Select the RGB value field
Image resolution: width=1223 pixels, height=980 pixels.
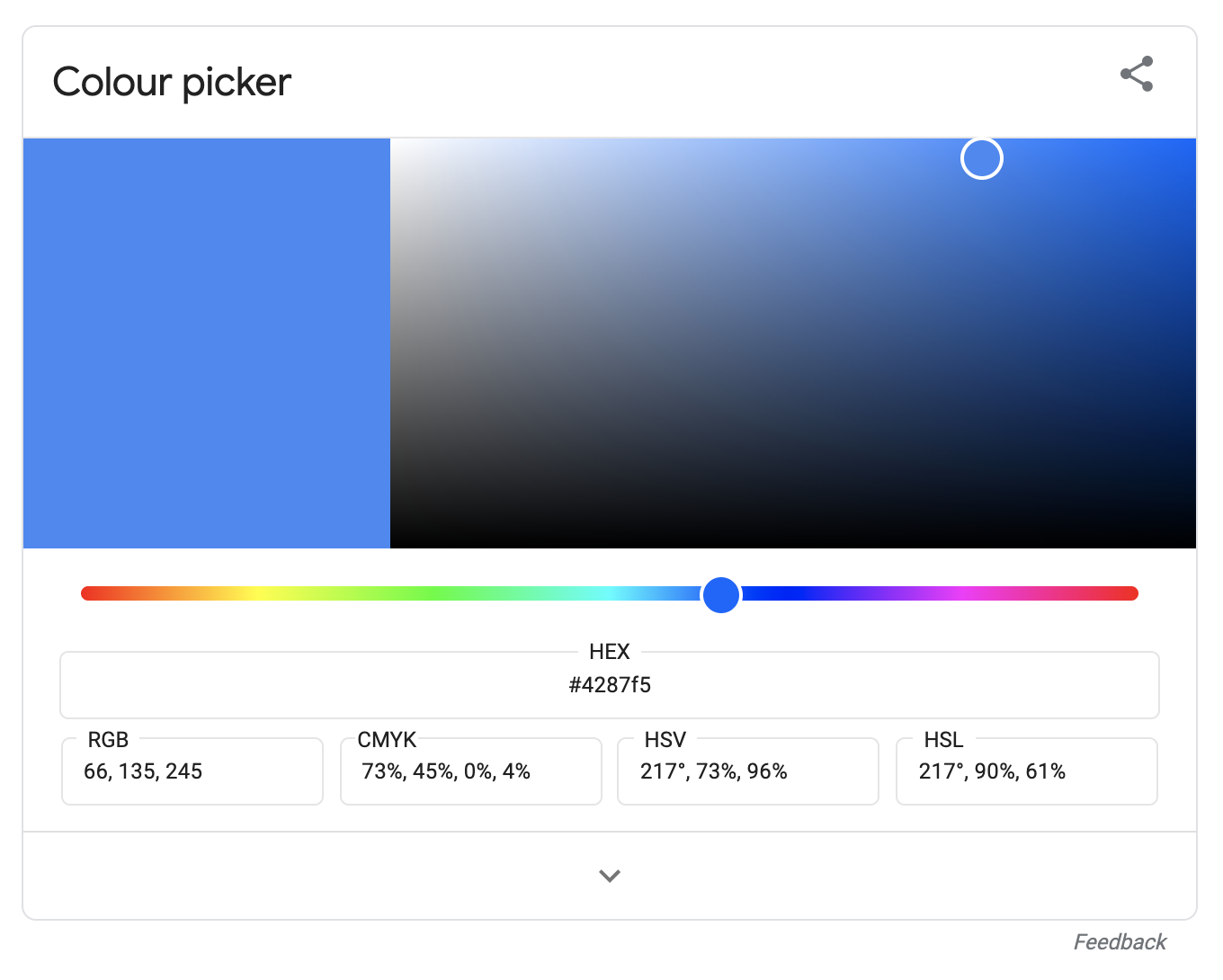pos(192,771)
